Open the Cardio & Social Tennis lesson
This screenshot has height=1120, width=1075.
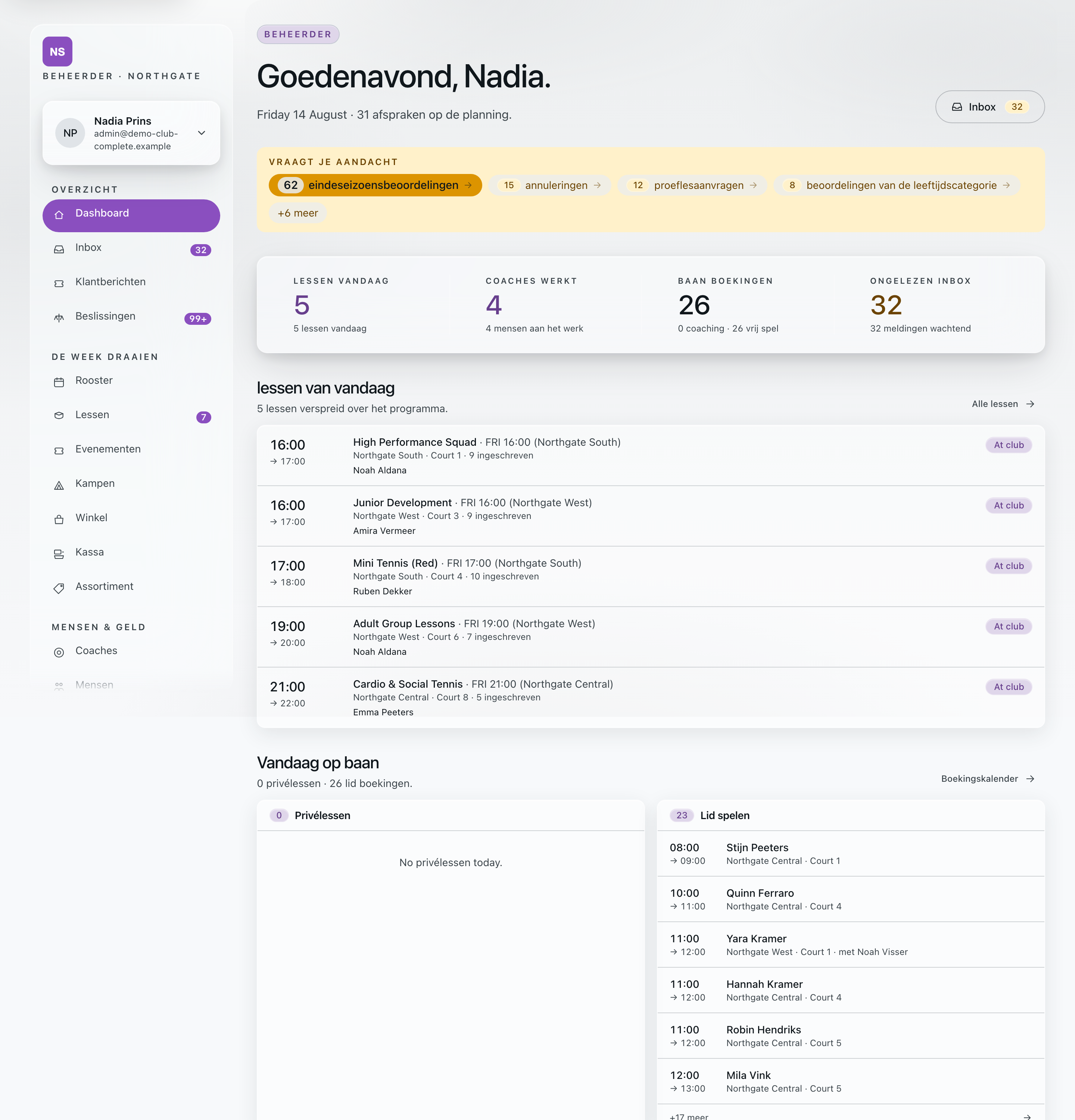click(651, 698)
